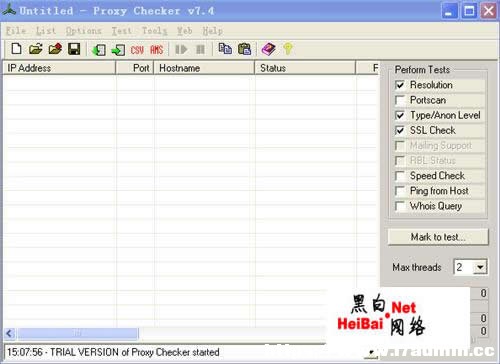Image resolution: width=500 pixels, height=364 pixels.
Task: Click the horizontal scrollbar left arrow
Action: point(10,333)
